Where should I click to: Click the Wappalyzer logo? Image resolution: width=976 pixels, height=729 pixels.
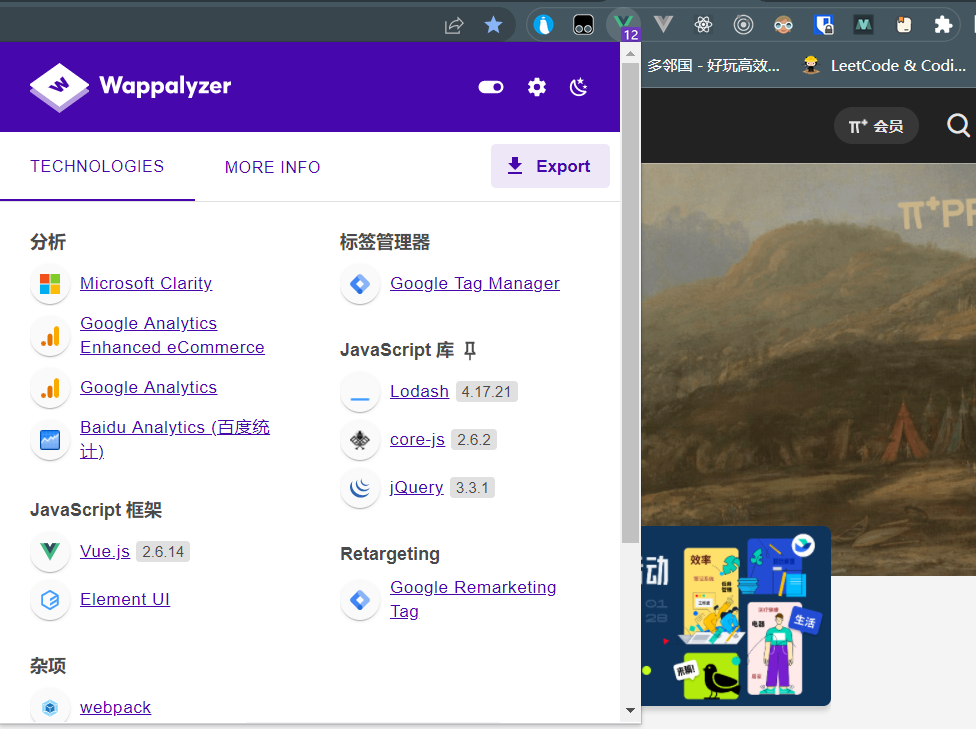(x=130, y=87)
